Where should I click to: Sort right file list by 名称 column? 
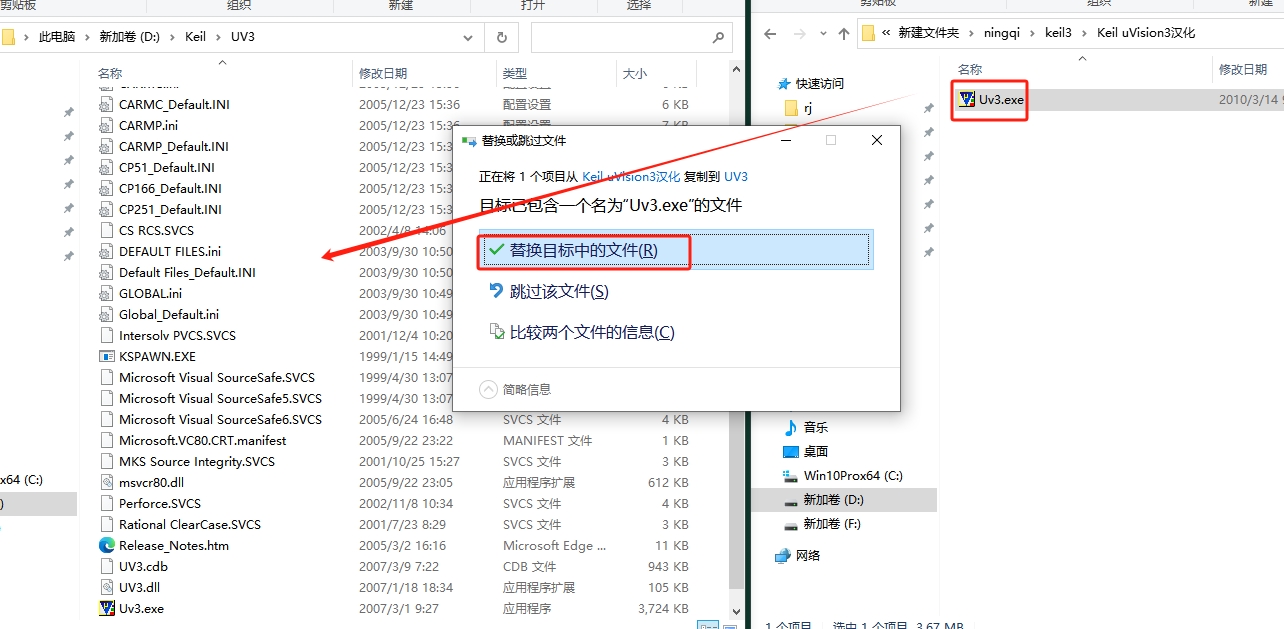(x=970, y=69)
